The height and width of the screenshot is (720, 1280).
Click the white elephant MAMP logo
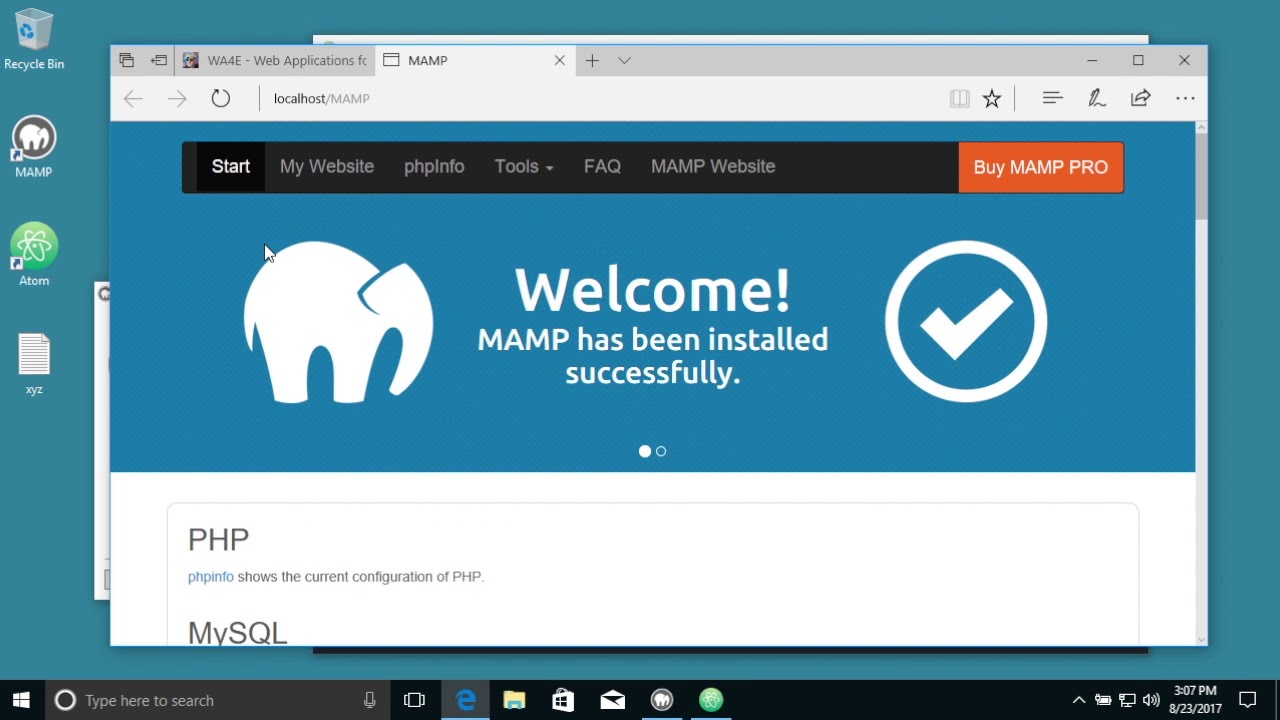pyautogui.click(x=338, y=322)
